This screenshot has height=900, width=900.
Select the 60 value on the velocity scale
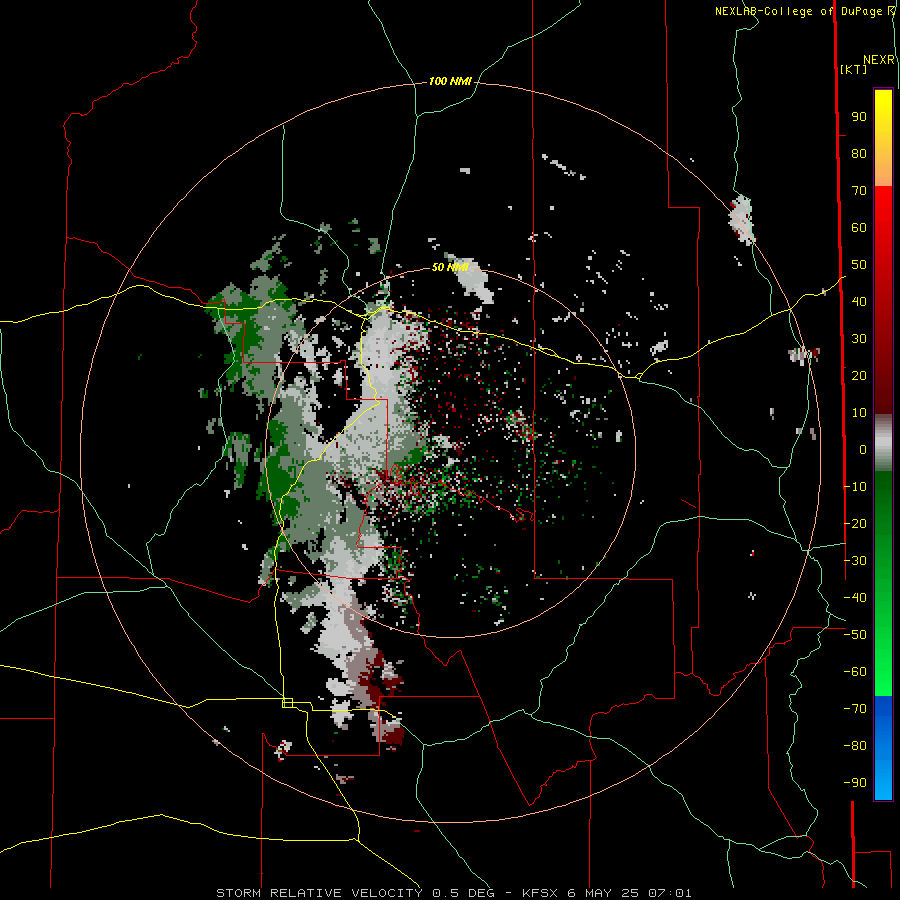point(859,228)
